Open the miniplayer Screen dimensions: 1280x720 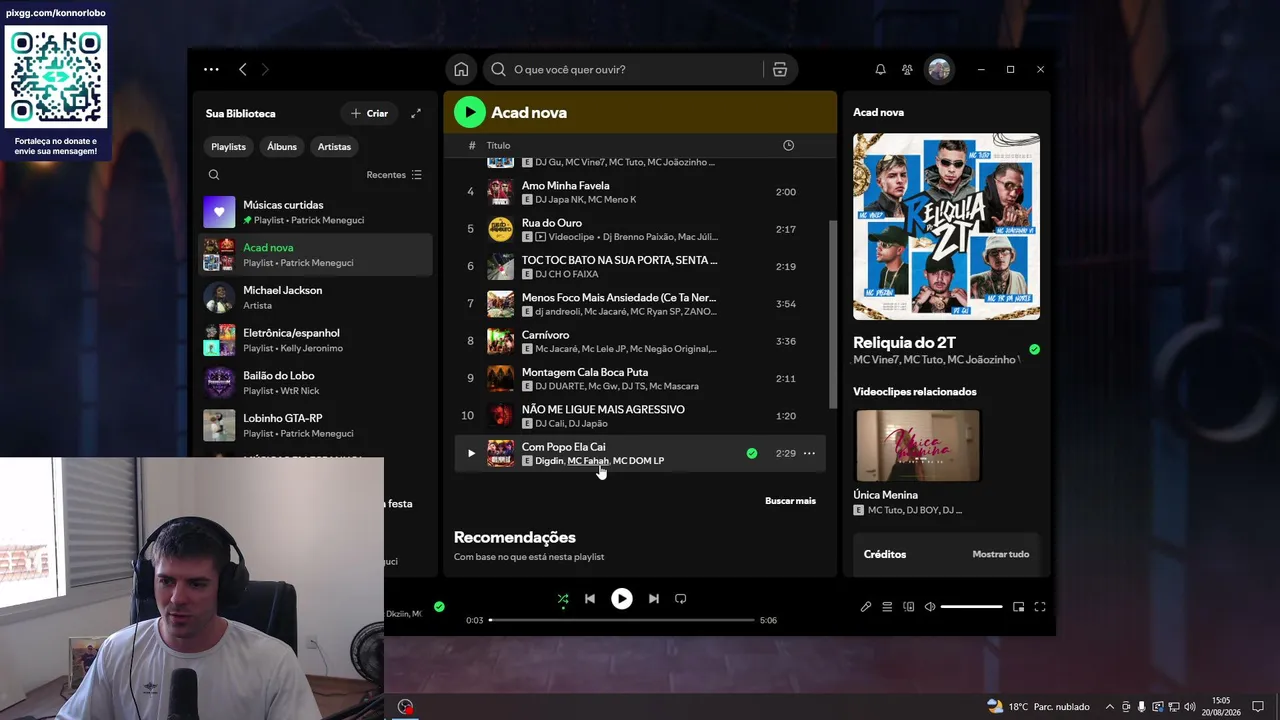(1019, 607)
